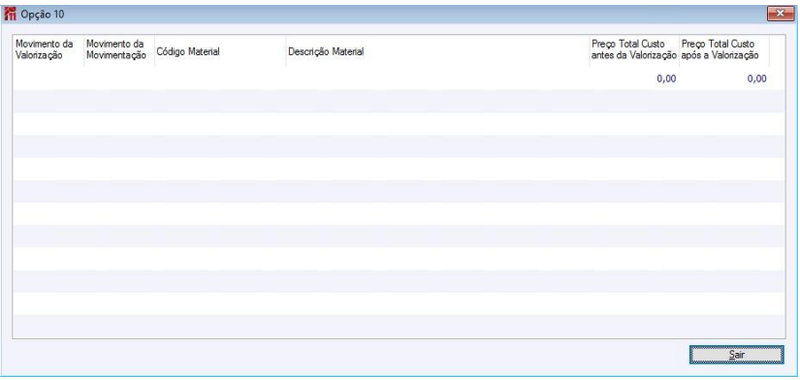Select the Movimento da Valorização column header

[48, 51]
